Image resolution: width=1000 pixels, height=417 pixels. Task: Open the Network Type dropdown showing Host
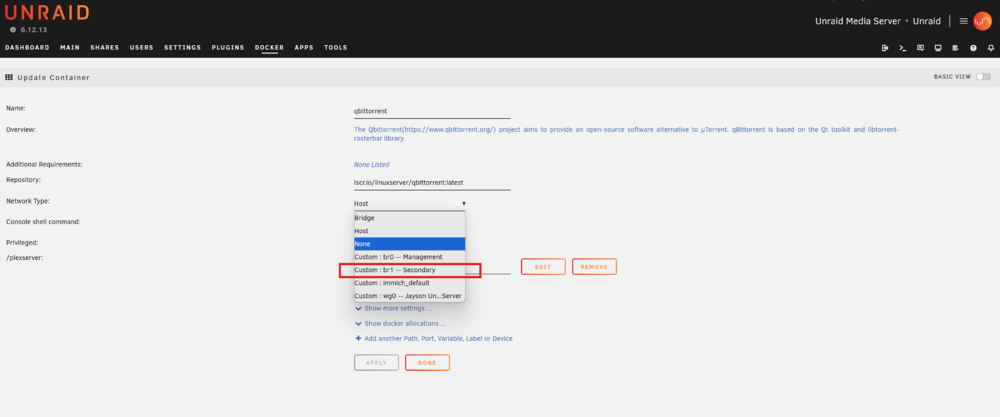[x=410, y=203]
